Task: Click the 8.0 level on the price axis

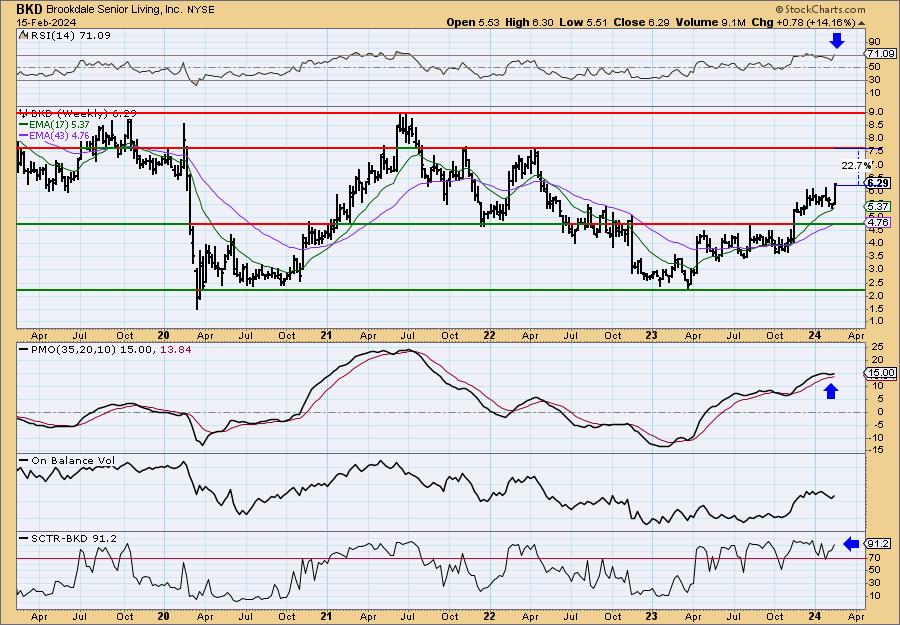Action: tap(876, 138)
